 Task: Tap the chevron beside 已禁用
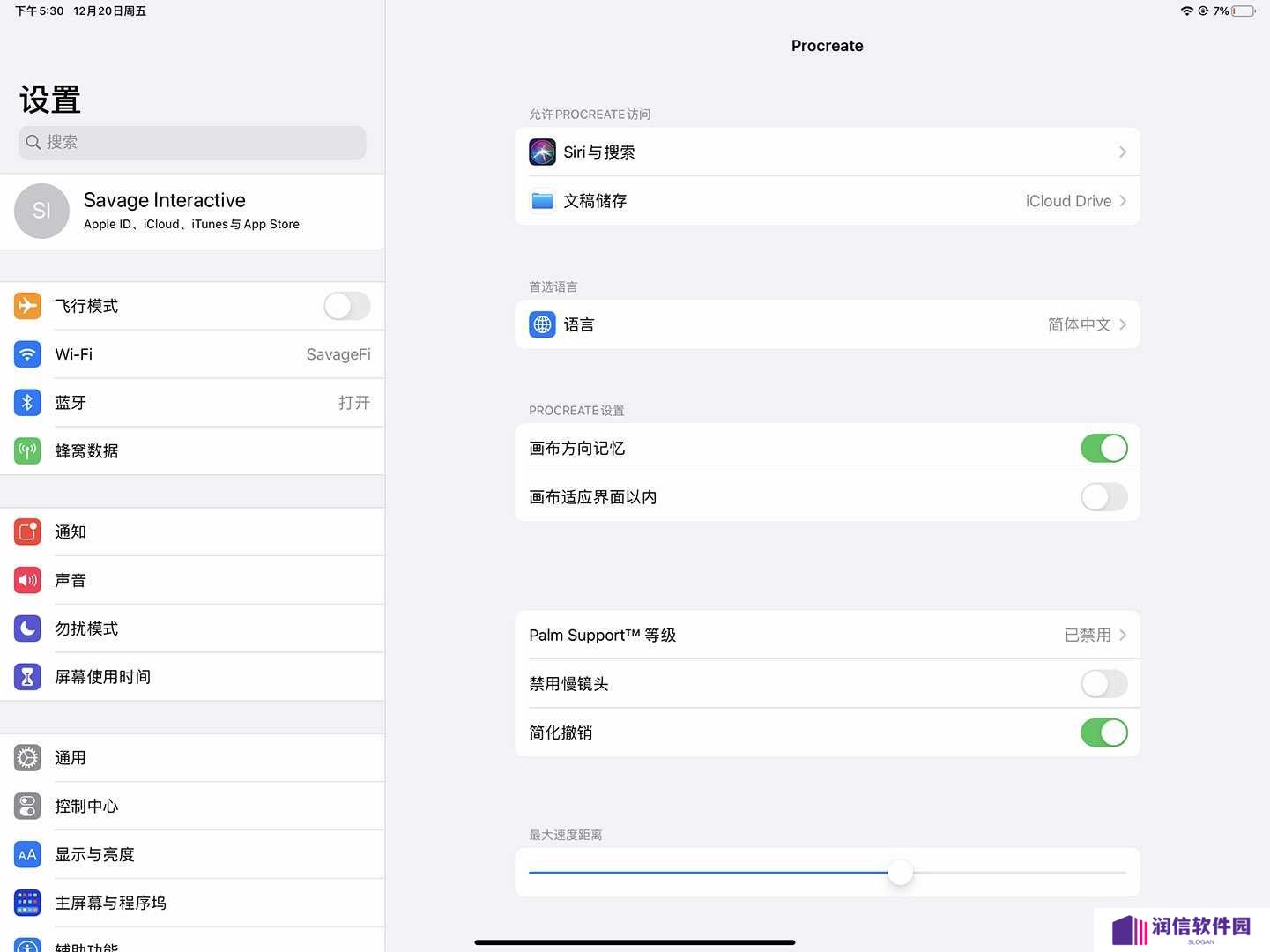click(x=1123, y=635)
